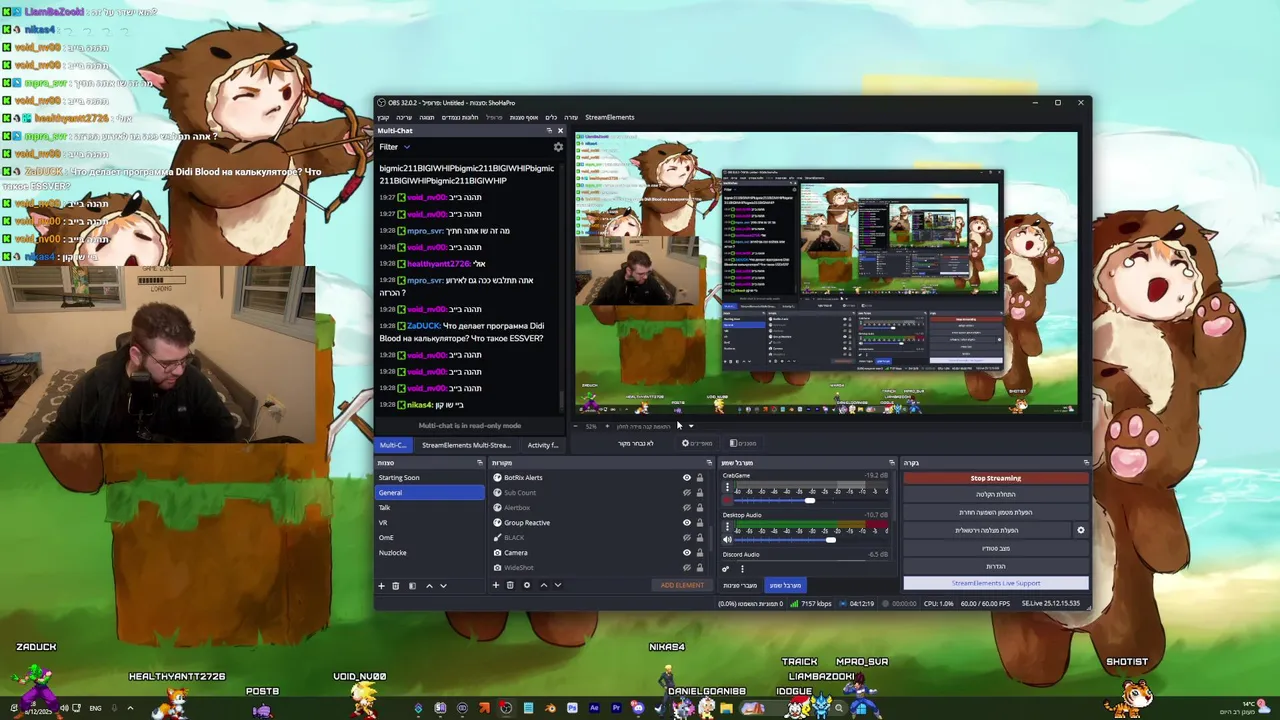
Task: Expand the chat Filter dropdown
Action: tap(394, 147)
